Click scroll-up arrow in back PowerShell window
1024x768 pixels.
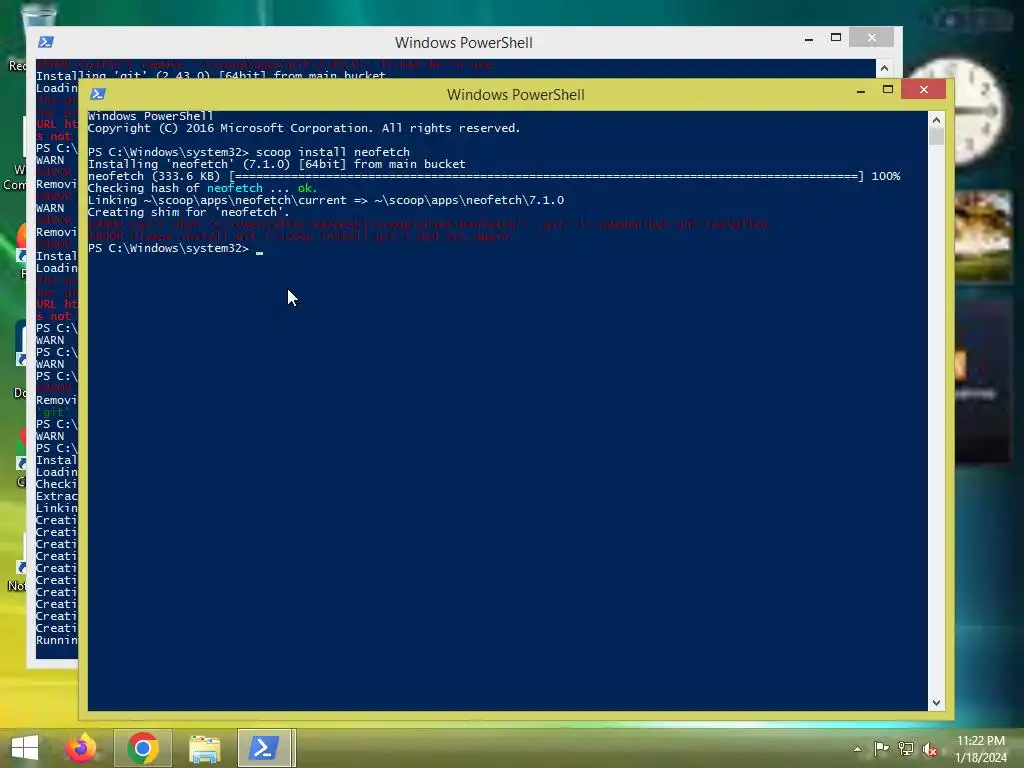(x=884, y=68)
